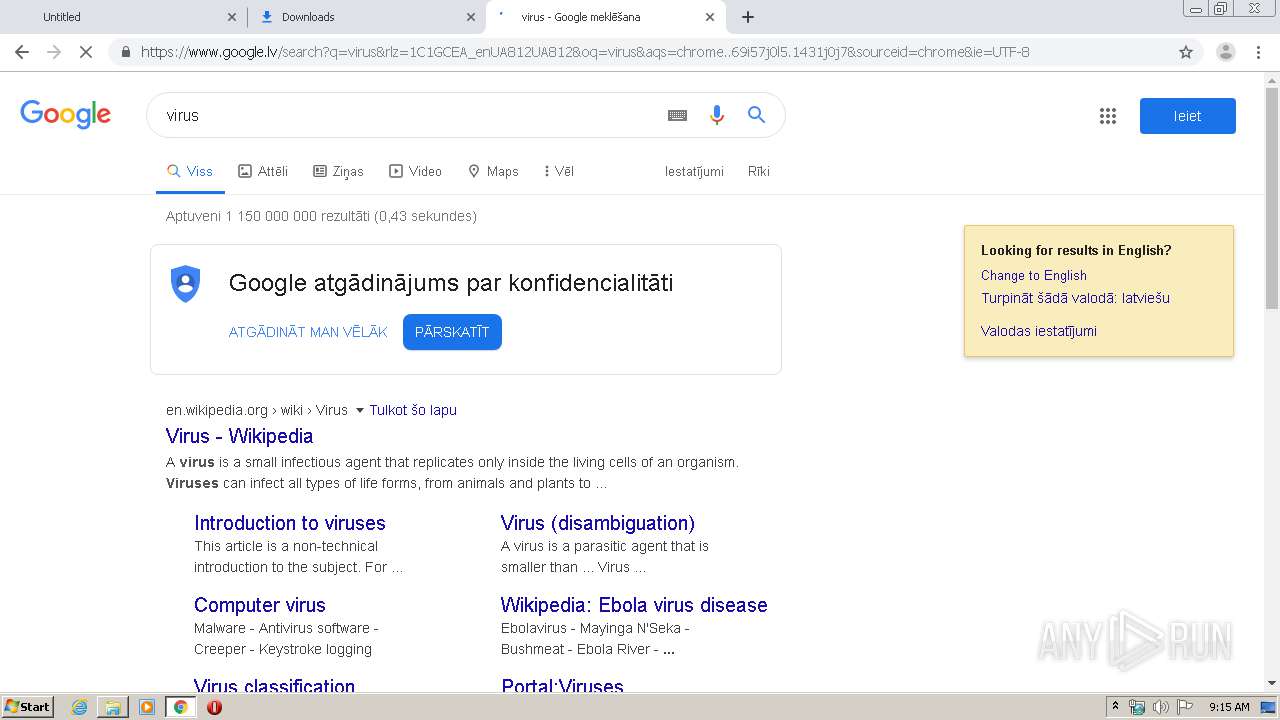1280x720 pixels.
Task: Open the network tray icon
Action: [1137, 707]
